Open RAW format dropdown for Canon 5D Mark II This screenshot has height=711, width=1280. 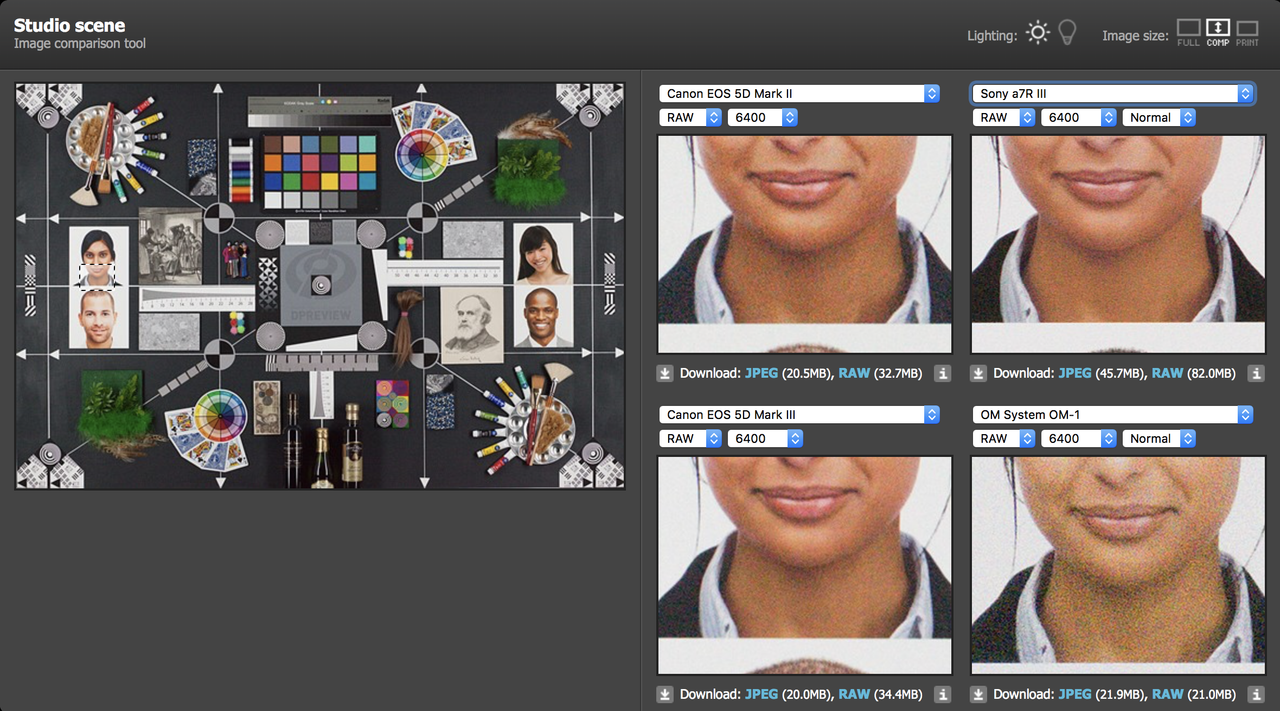click(690, 117)
